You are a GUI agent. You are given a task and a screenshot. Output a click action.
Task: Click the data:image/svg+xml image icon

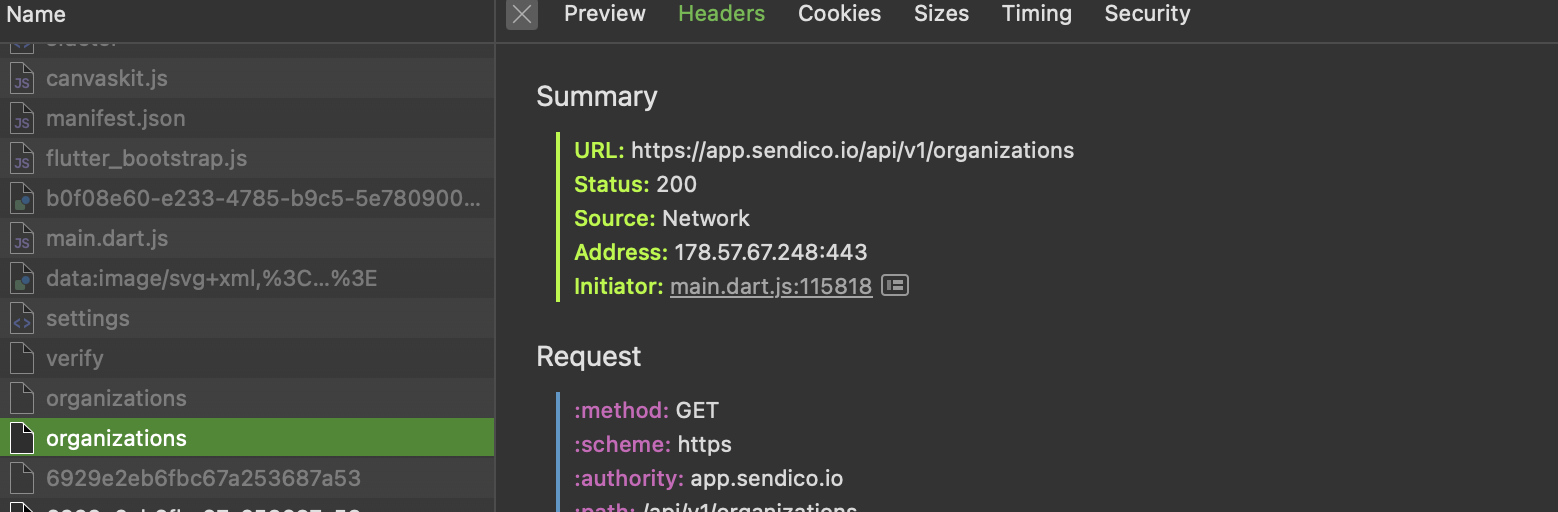pyautogui.click(x=22, y=279)
